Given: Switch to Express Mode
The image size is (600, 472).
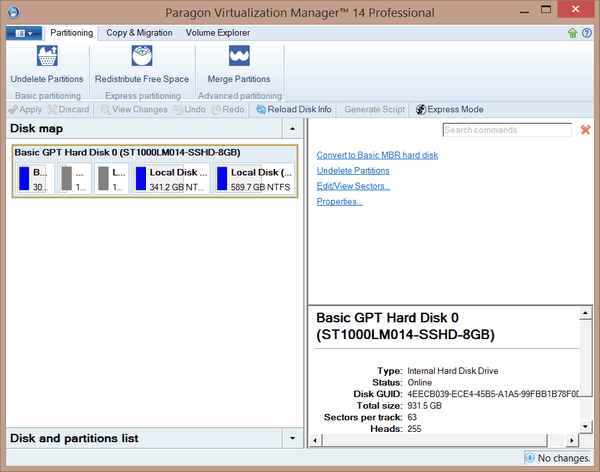Looking at the screenshot, I should click(450, 109).
